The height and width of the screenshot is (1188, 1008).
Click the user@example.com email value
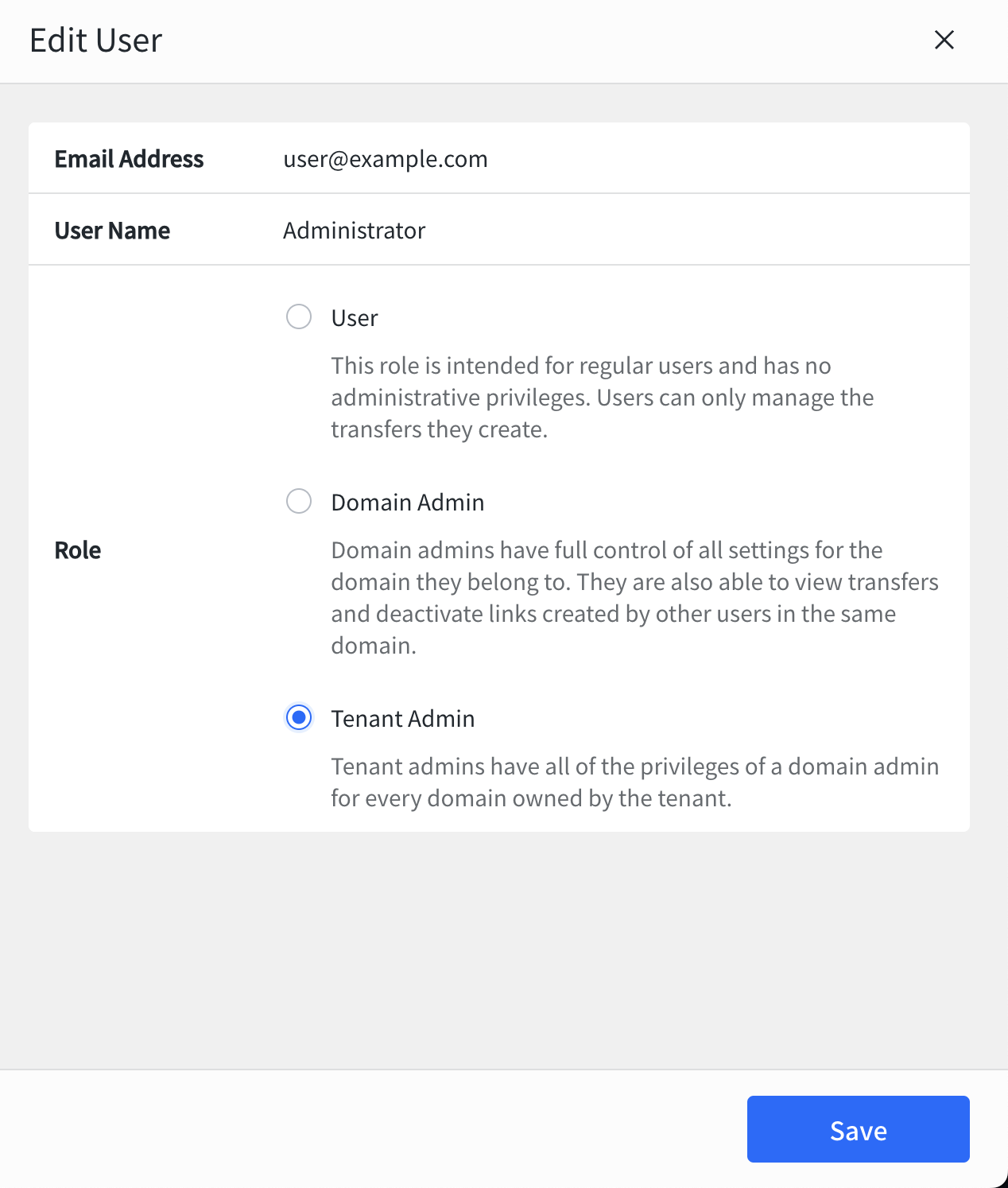(386, 159)
